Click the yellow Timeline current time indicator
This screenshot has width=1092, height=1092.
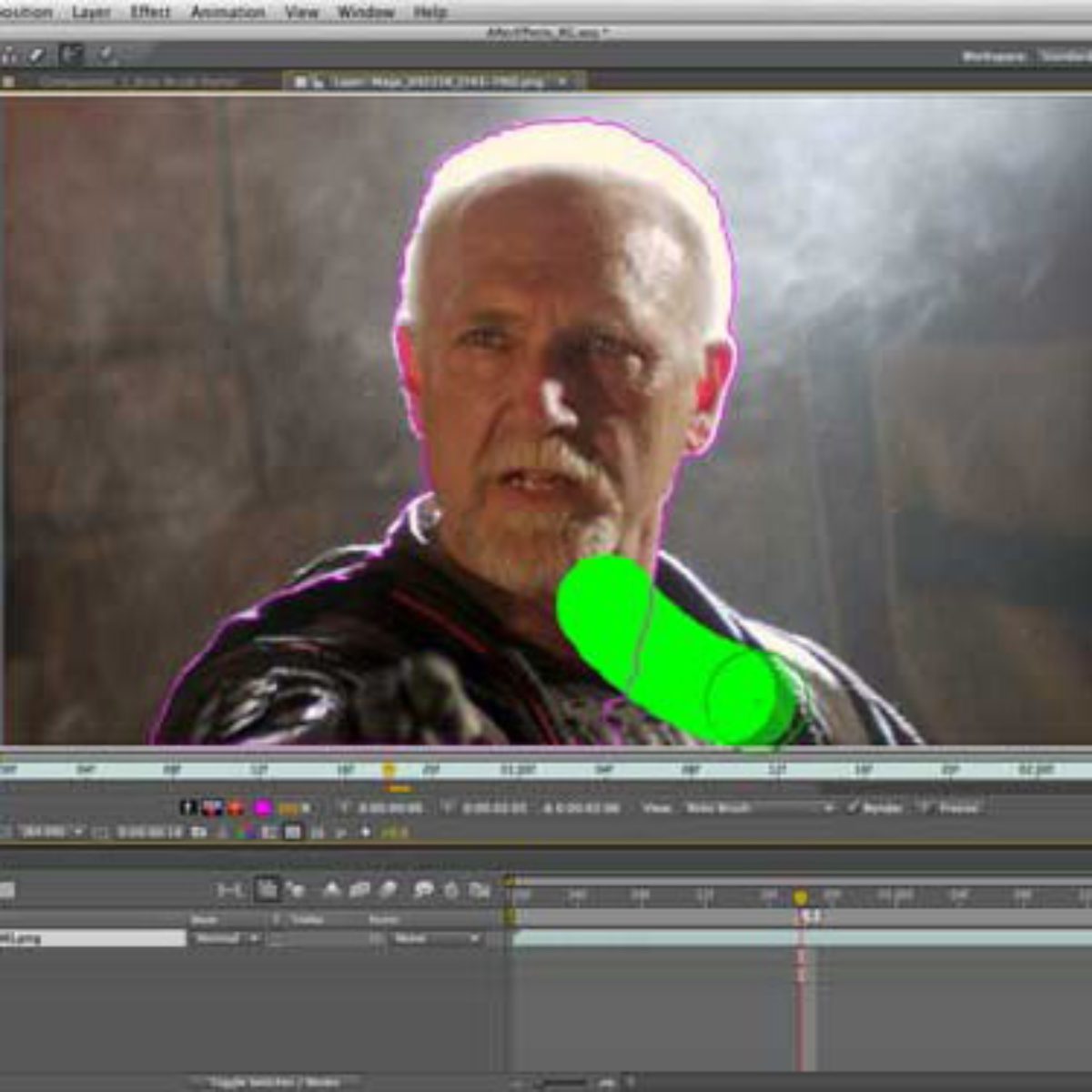tap(800, 898)
